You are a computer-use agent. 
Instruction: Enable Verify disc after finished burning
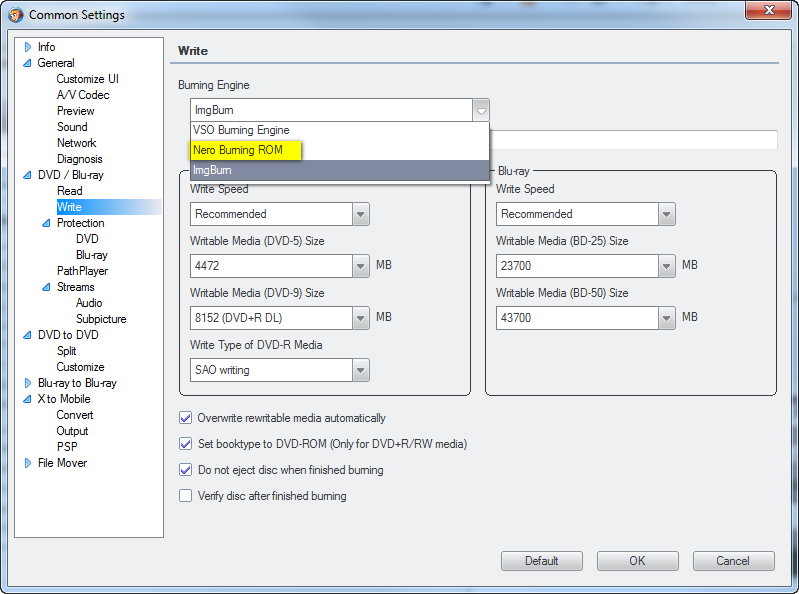click(x=185, y=496)
